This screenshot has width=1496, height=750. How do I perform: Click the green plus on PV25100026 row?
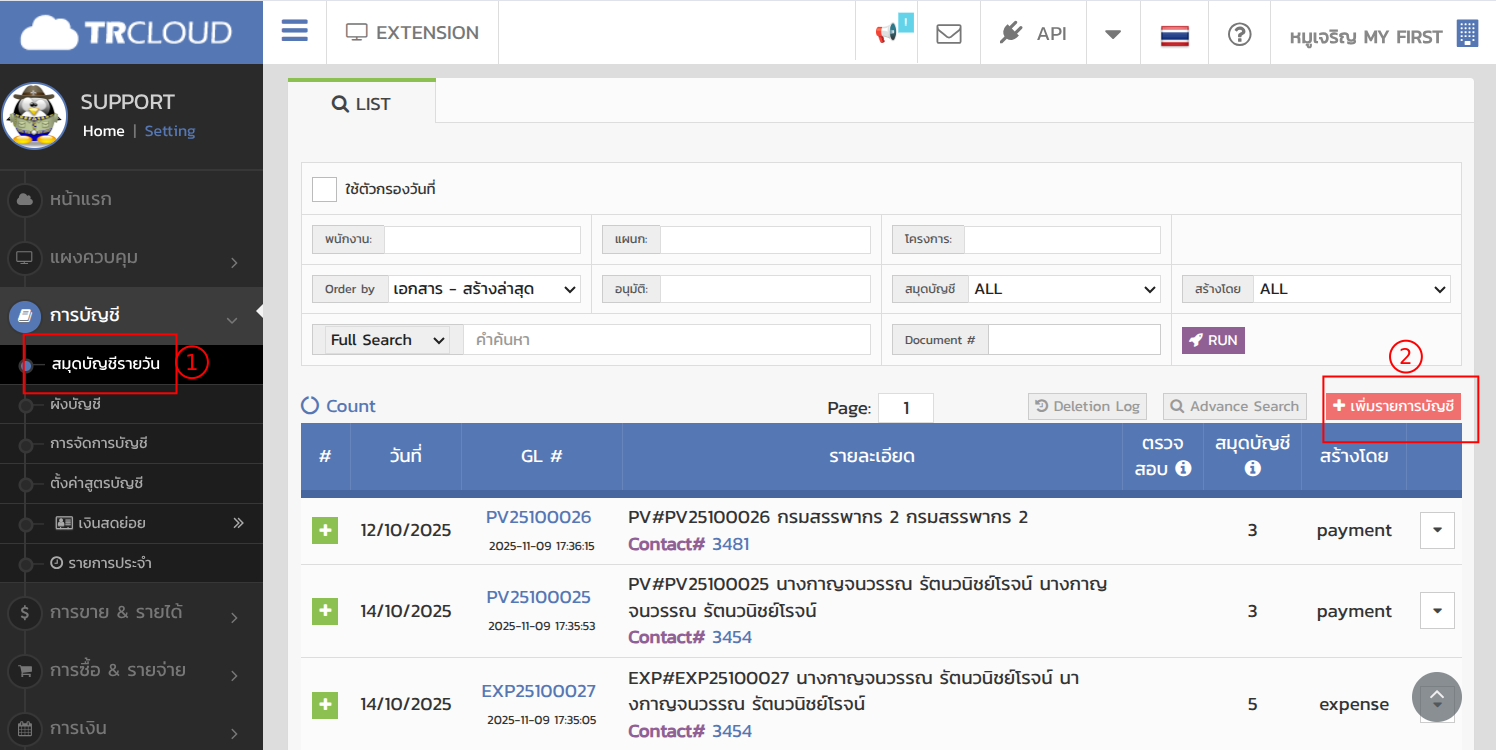click(325, 530)
